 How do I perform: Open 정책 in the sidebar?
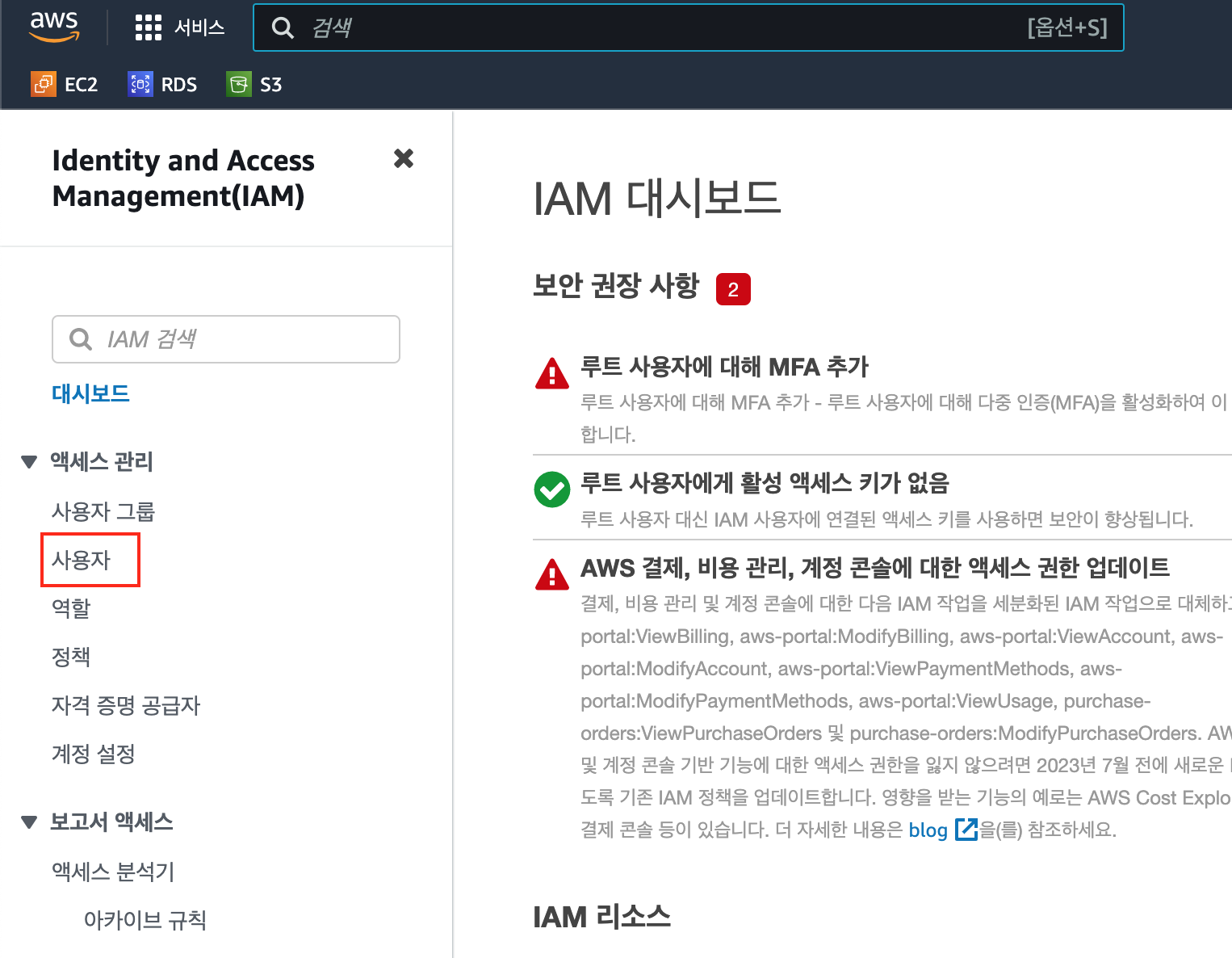coord(71,657)
